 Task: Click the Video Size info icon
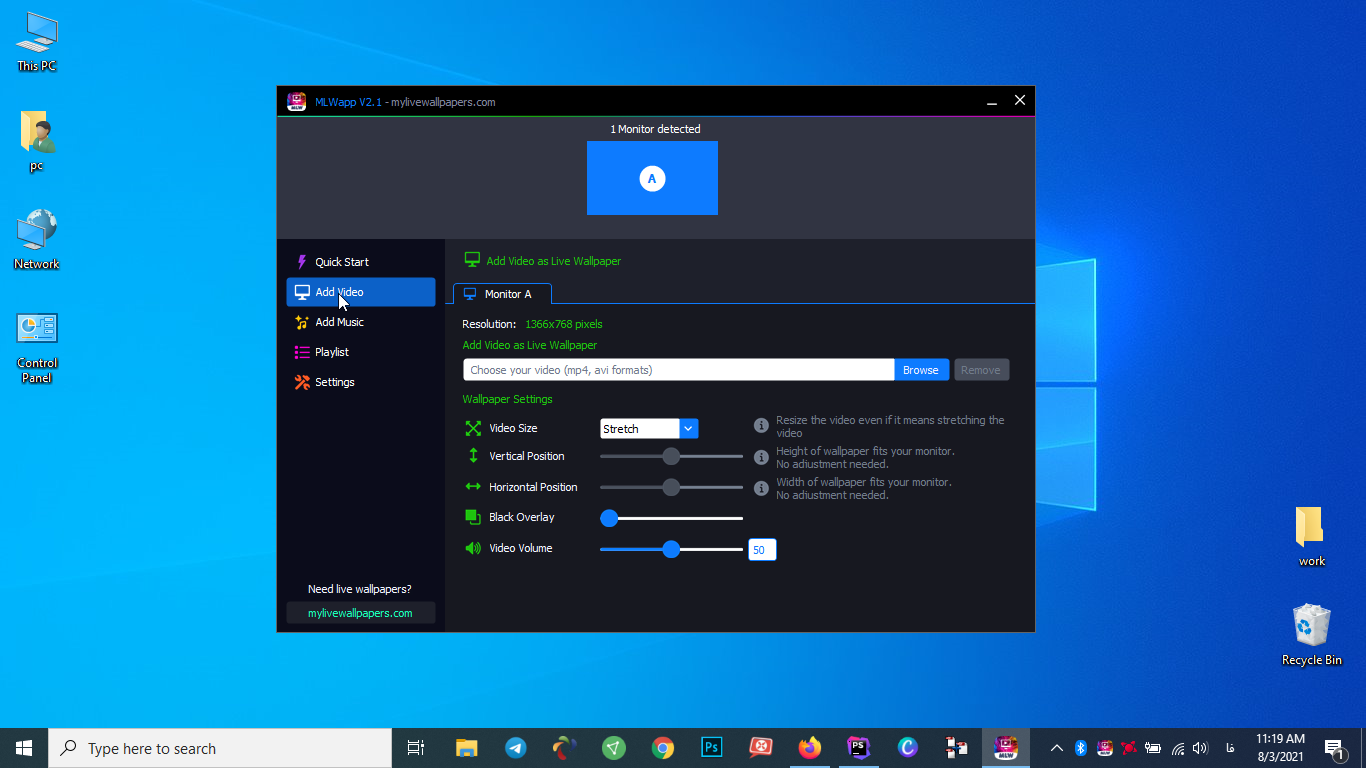[761, 426]
